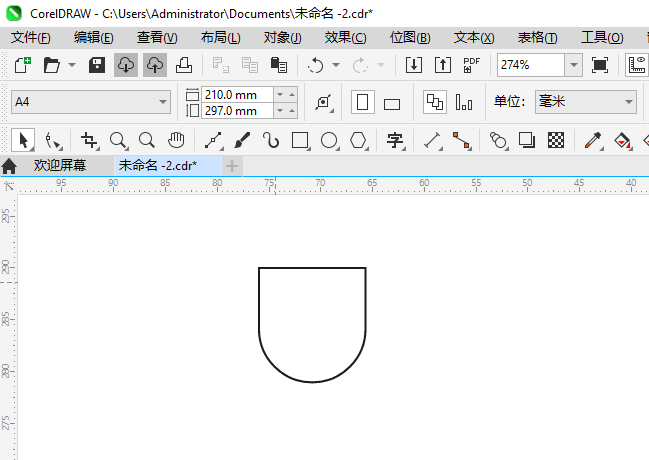Switch to the 欢迎屏幕 tab
This screenshot has height=460, width=649.
click(60, 166)
